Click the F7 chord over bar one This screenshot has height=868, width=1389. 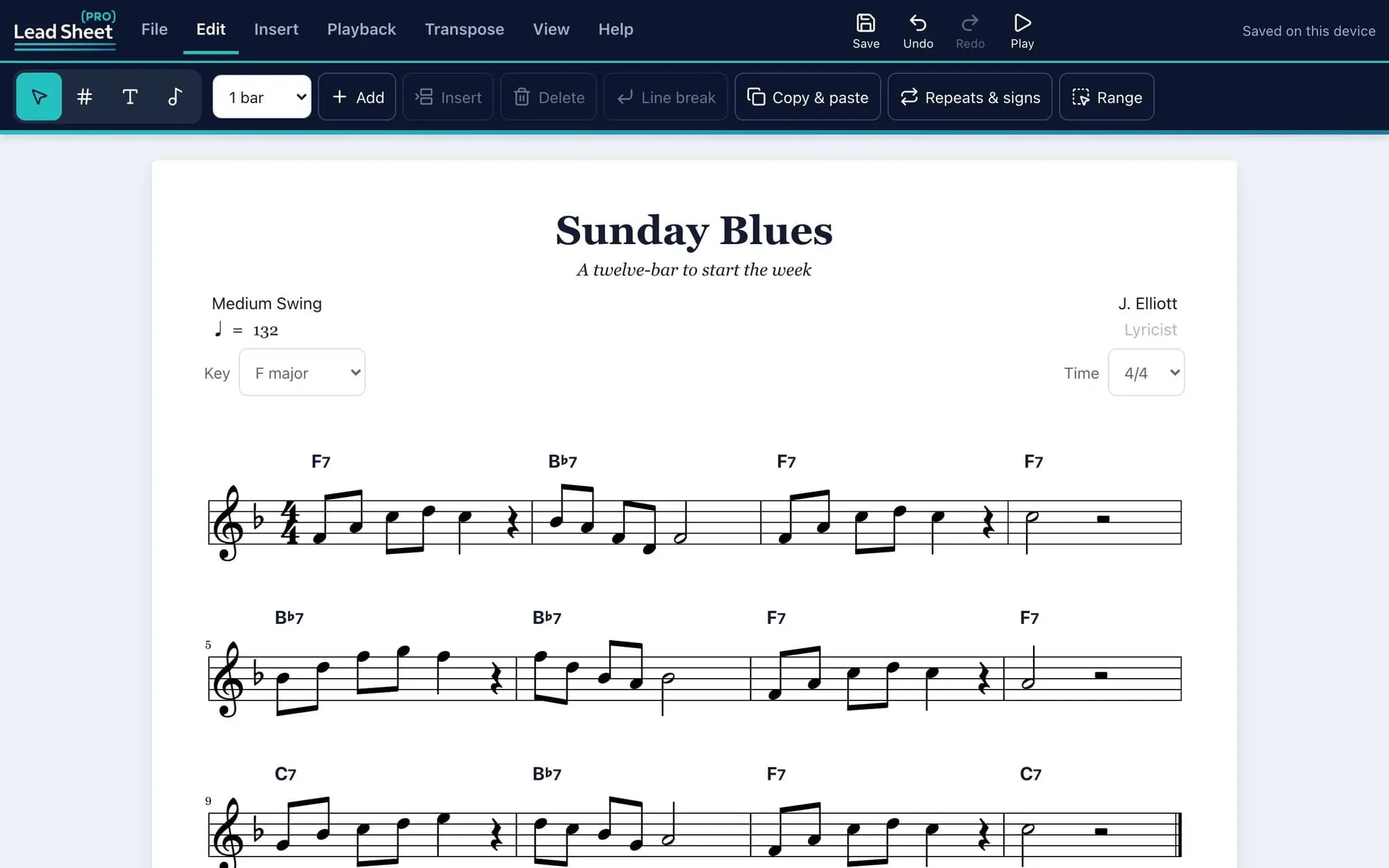(321, 462)
